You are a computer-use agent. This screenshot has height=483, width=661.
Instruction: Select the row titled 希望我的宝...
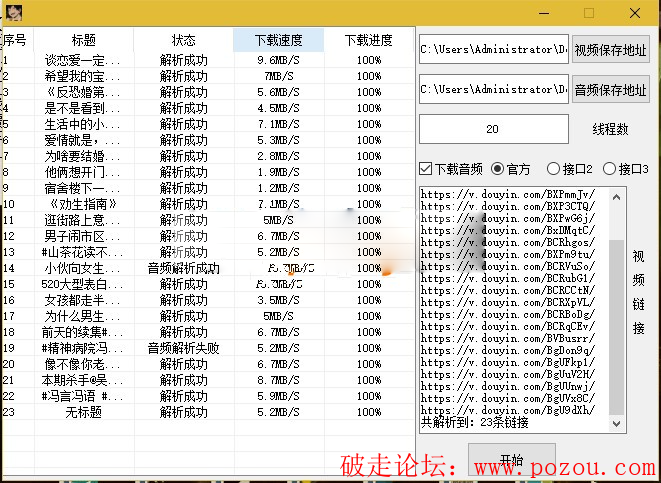pos(209,76)
